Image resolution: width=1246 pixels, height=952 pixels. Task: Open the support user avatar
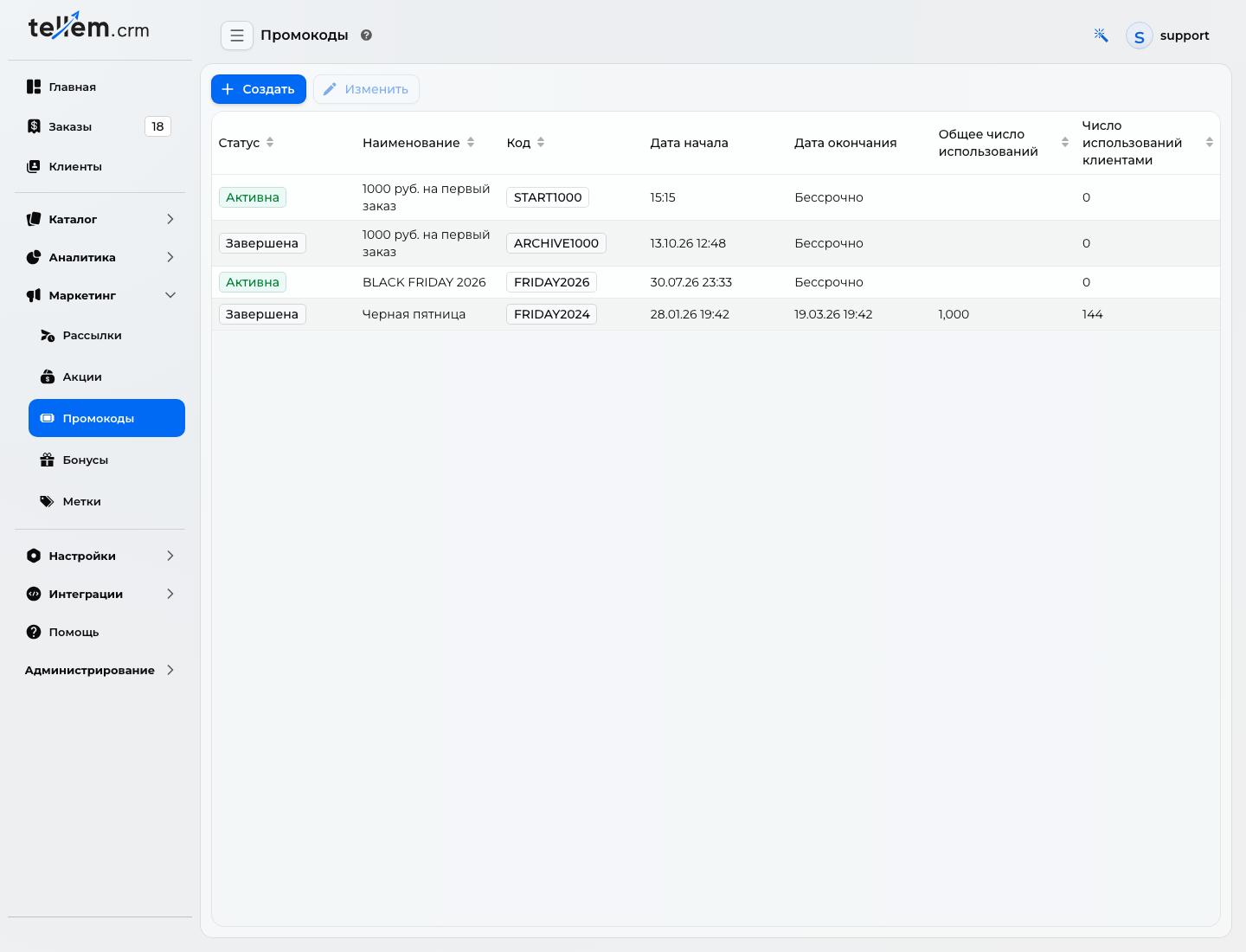[x=1139, y=35]
